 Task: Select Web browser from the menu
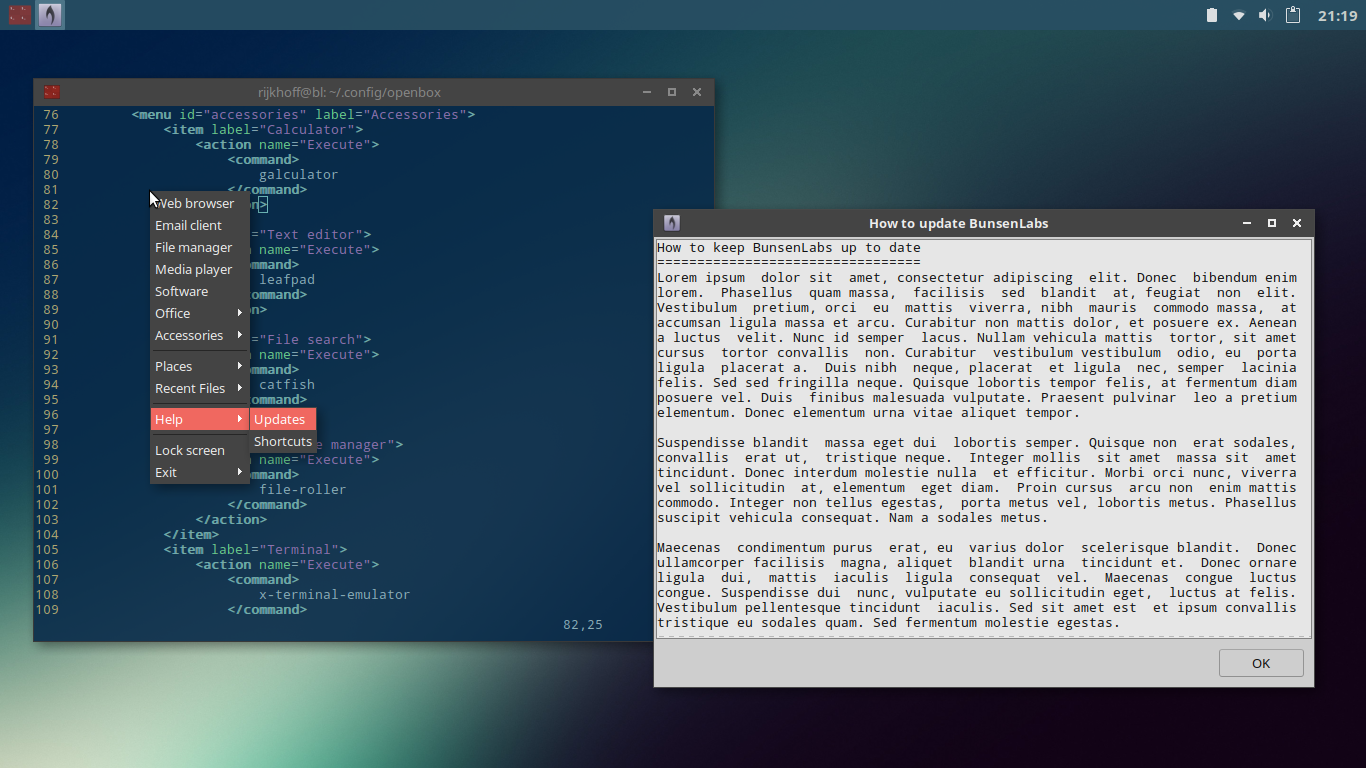point(199,203)
